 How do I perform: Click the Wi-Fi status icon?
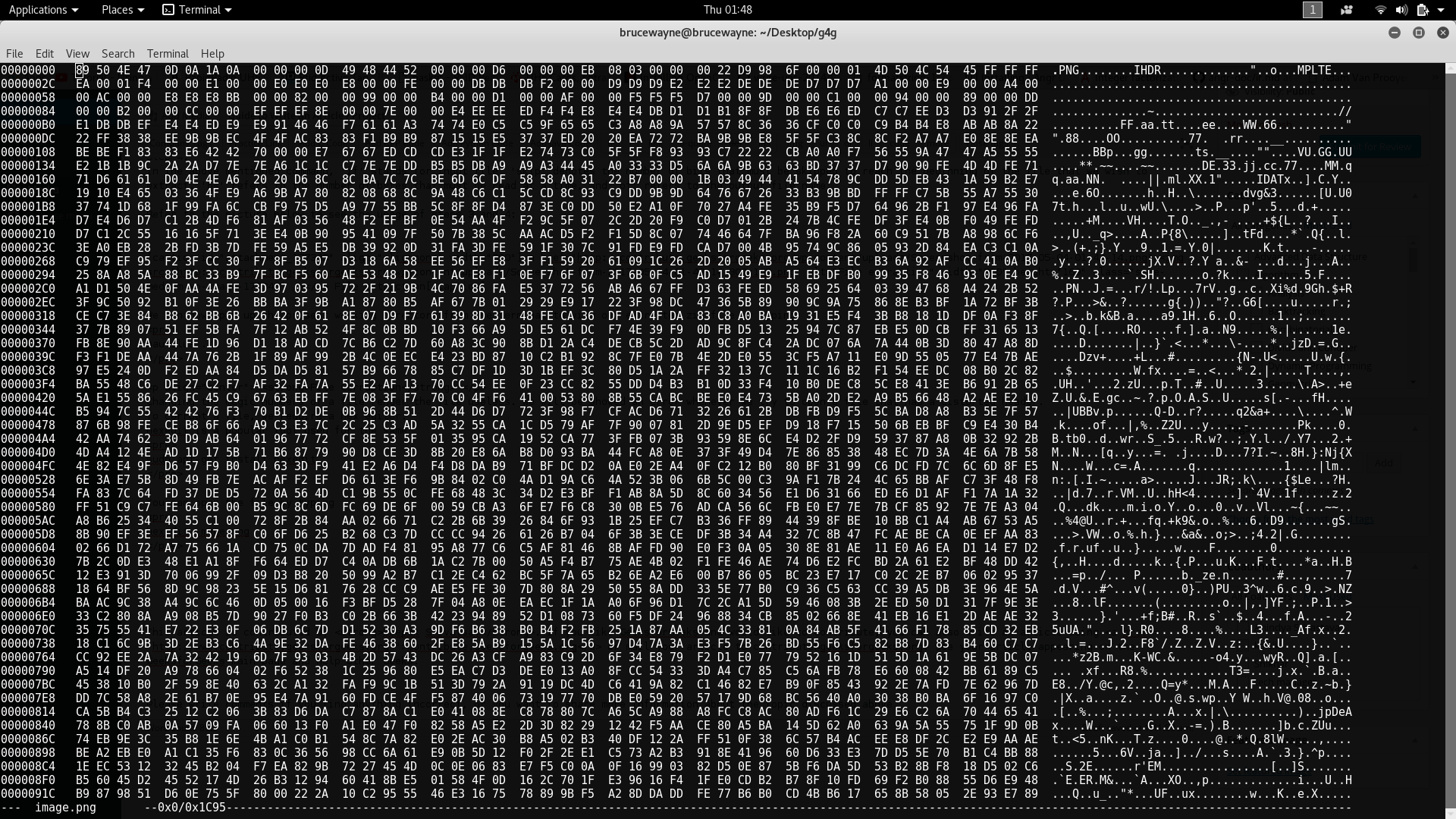point(1380,10)
